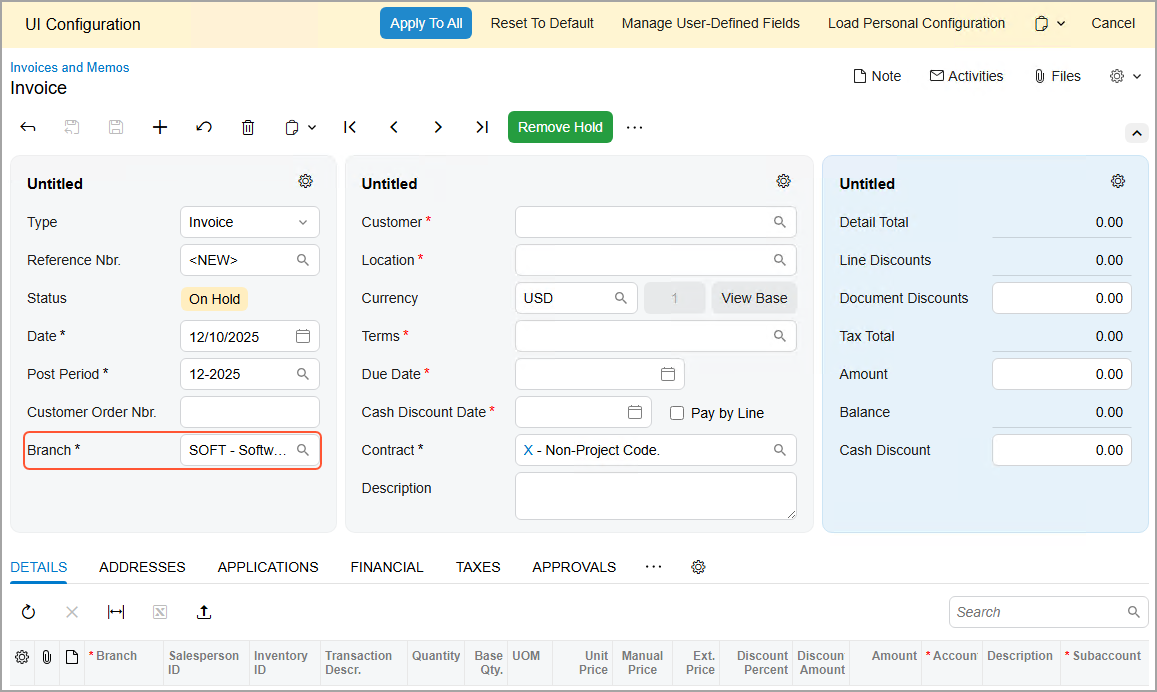This screenshot has width=1157, height=692.
Task: Open gear settings of first Untitled panel
Action: tap(305, 181)
